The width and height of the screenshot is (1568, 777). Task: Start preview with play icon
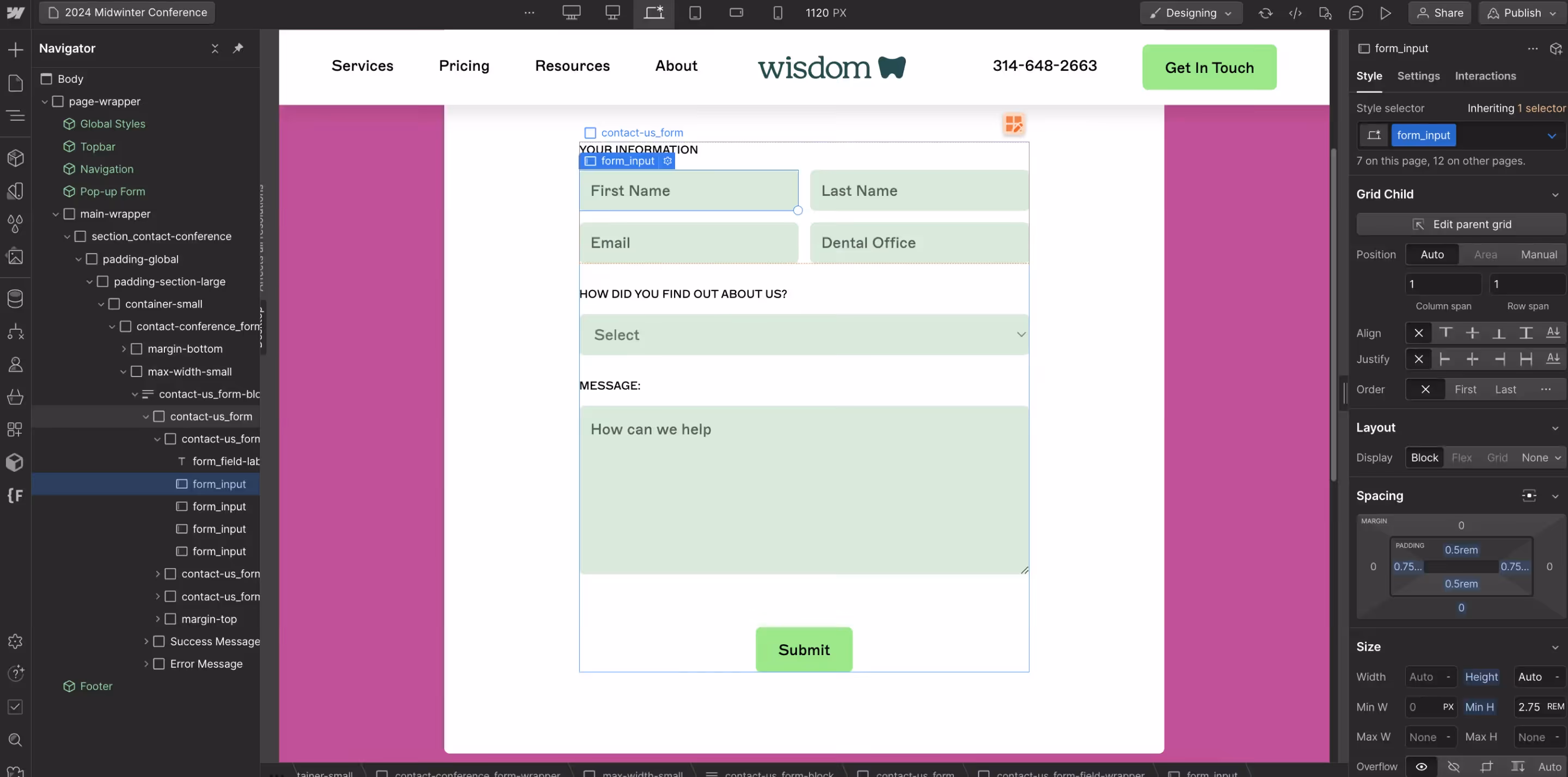1386,13
